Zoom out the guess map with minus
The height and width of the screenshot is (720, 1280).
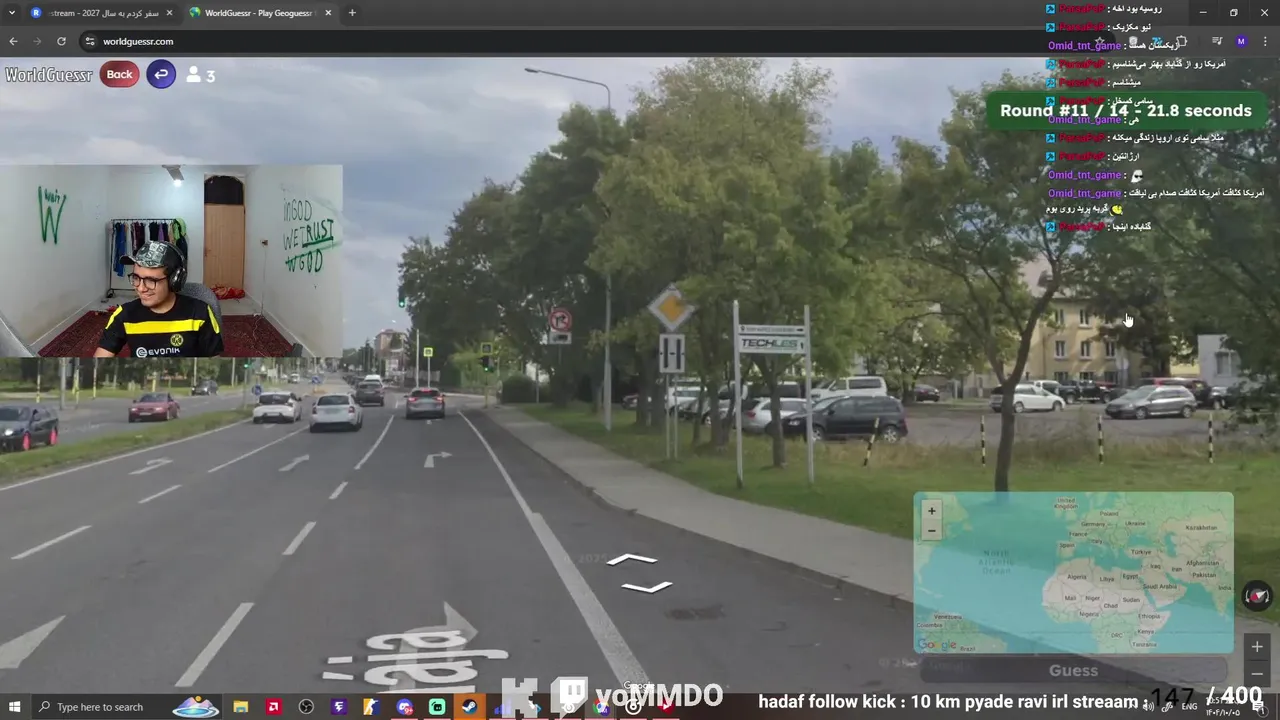[931, 531]
